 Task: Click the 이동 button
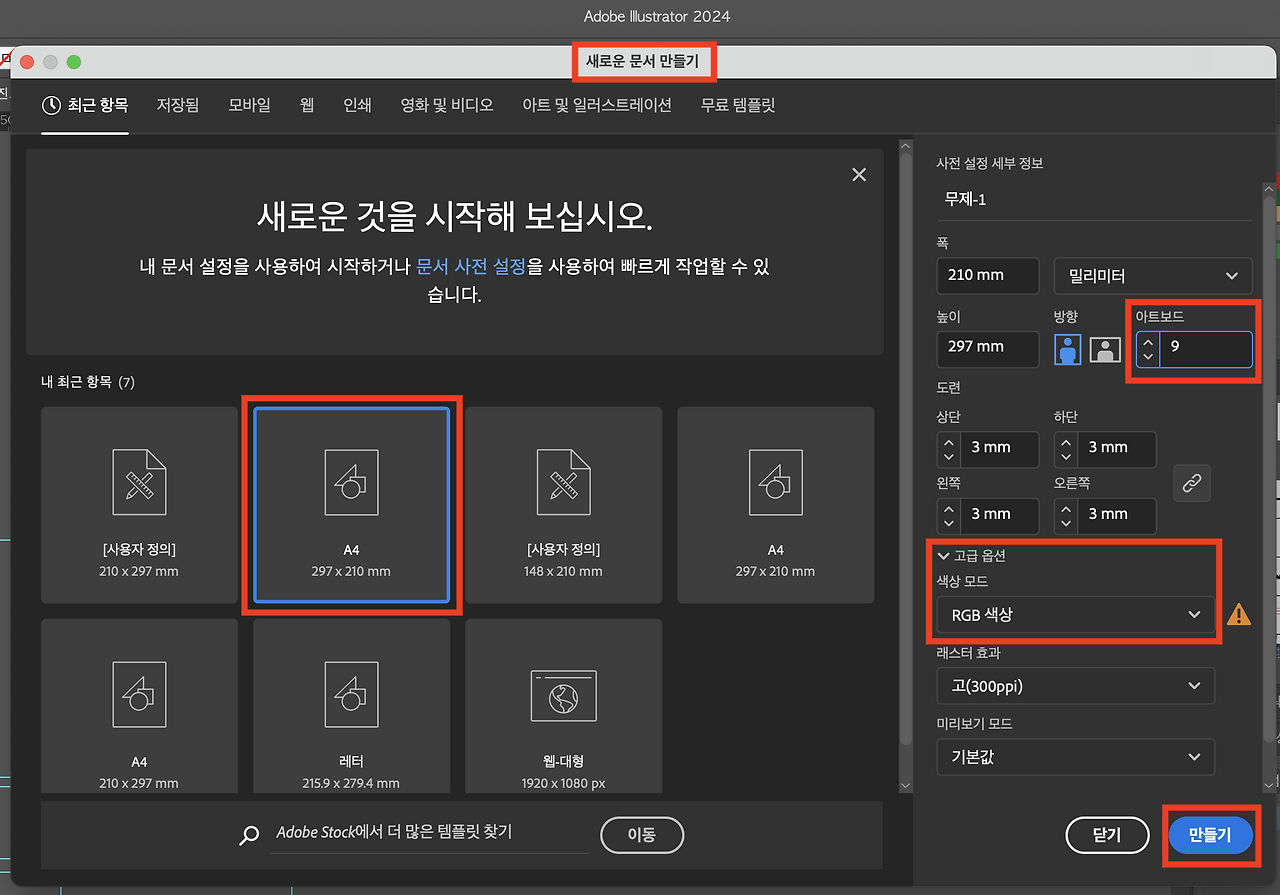642,834
